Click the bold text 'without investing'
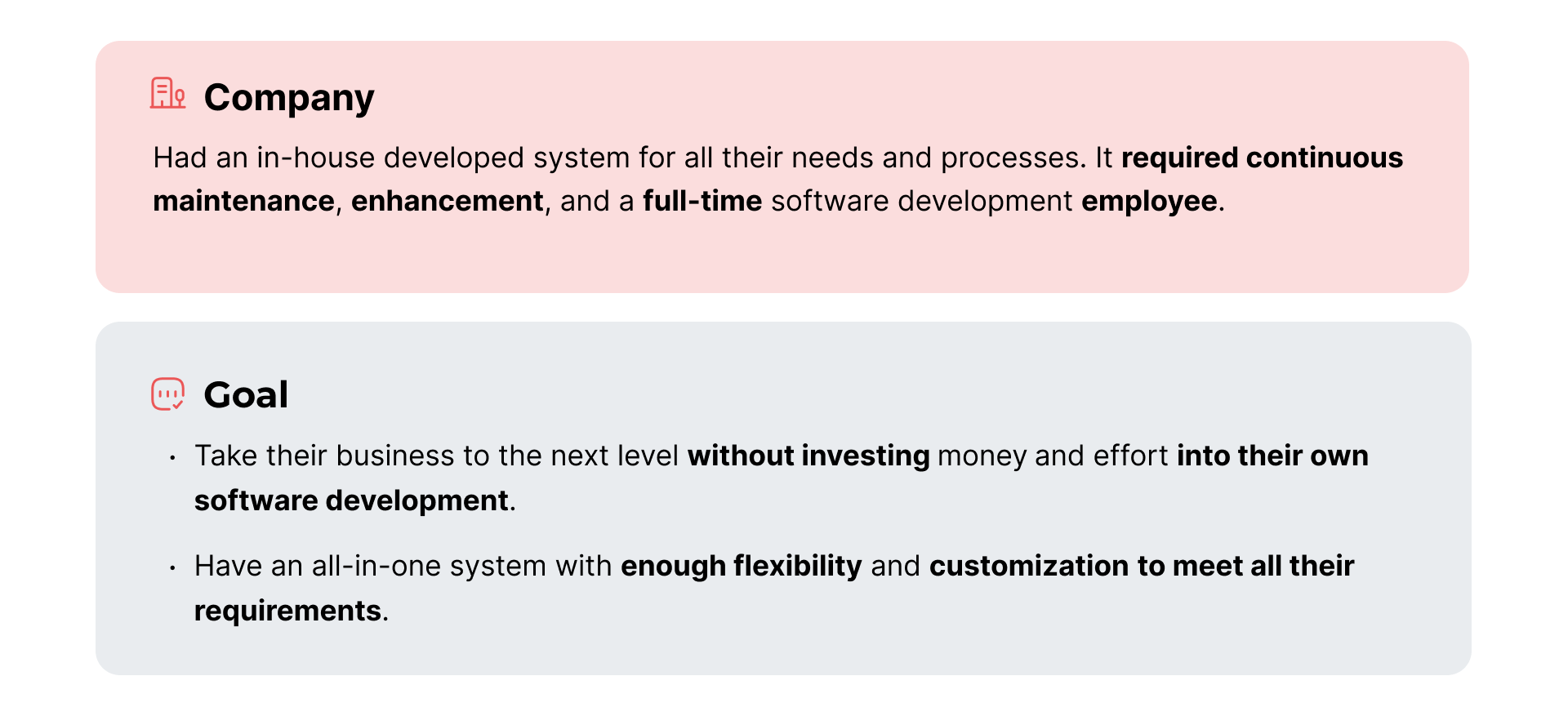Screen dimensions: 1568x716 click(808, 456)
